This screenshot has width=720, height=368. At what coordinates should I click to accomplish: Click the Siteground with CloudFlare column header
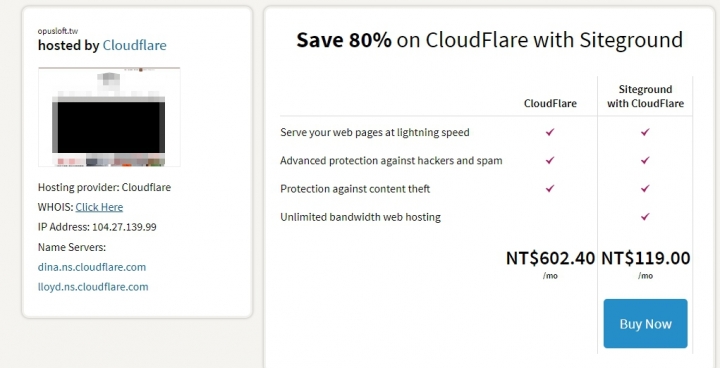pos(645,96)
